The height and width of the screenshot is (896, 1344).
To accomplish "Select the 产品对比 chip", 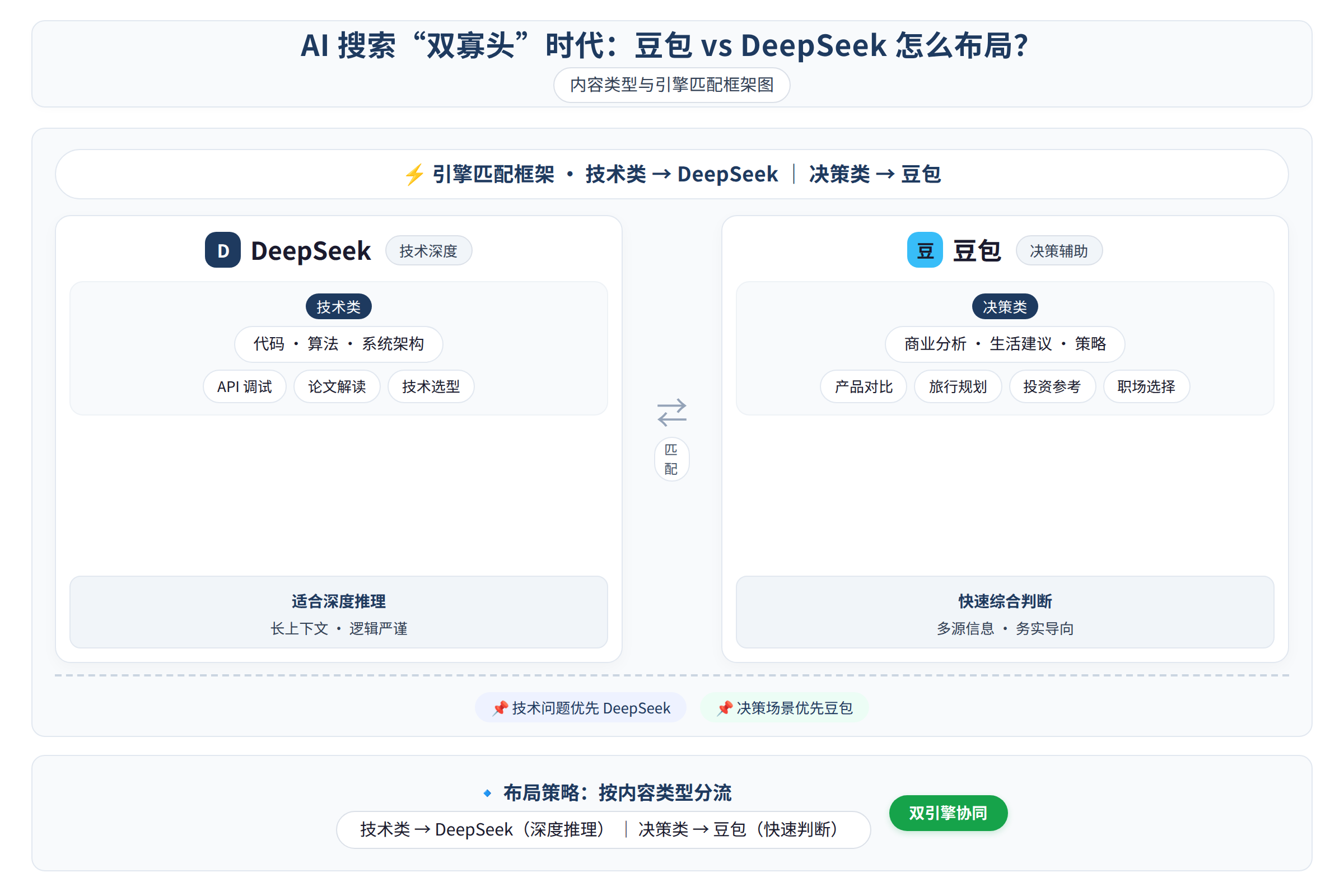I will tap(864, 387).
